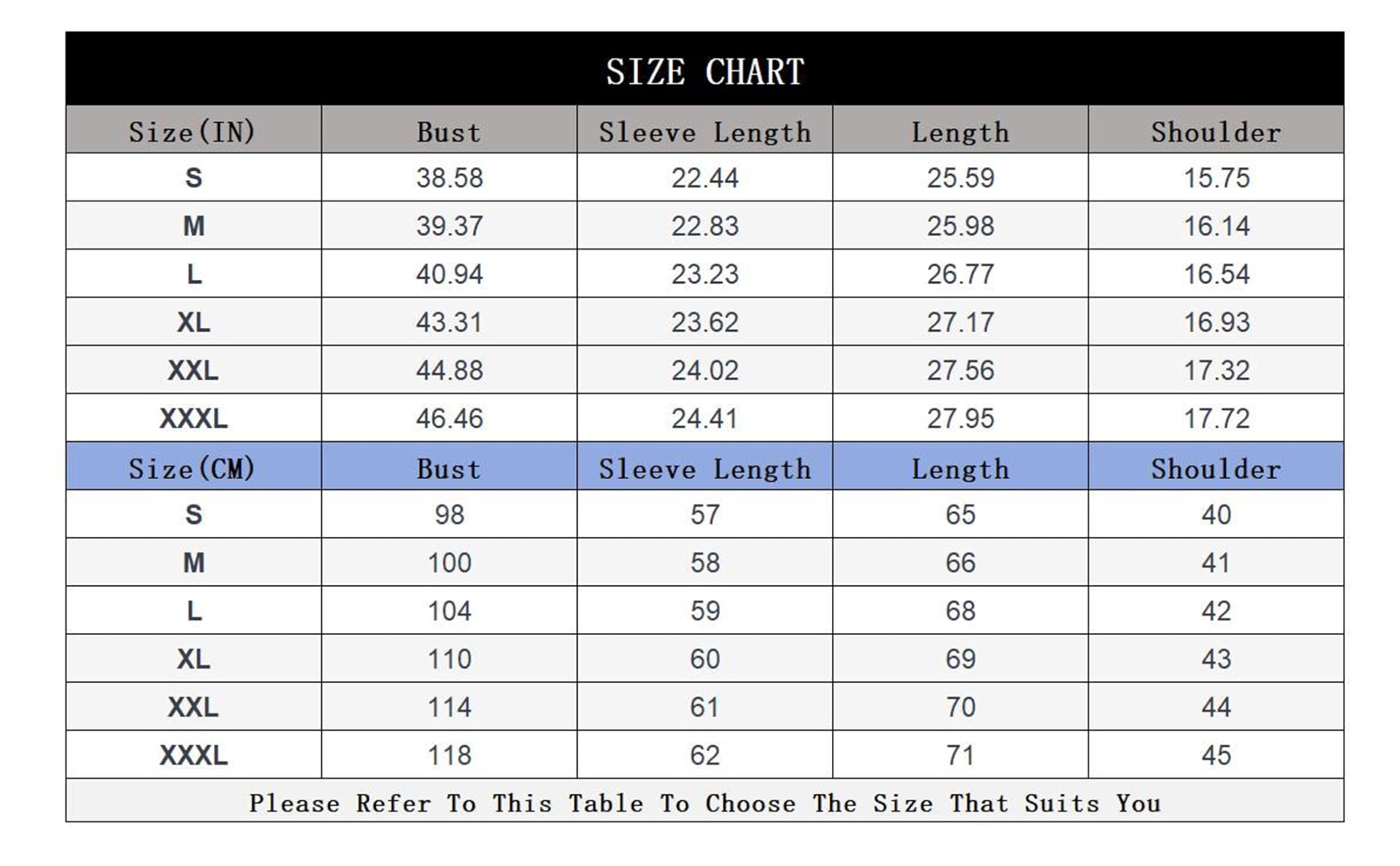Click the 46.46 bust value
1400x866 pixels.
click(x=449, y=418)
